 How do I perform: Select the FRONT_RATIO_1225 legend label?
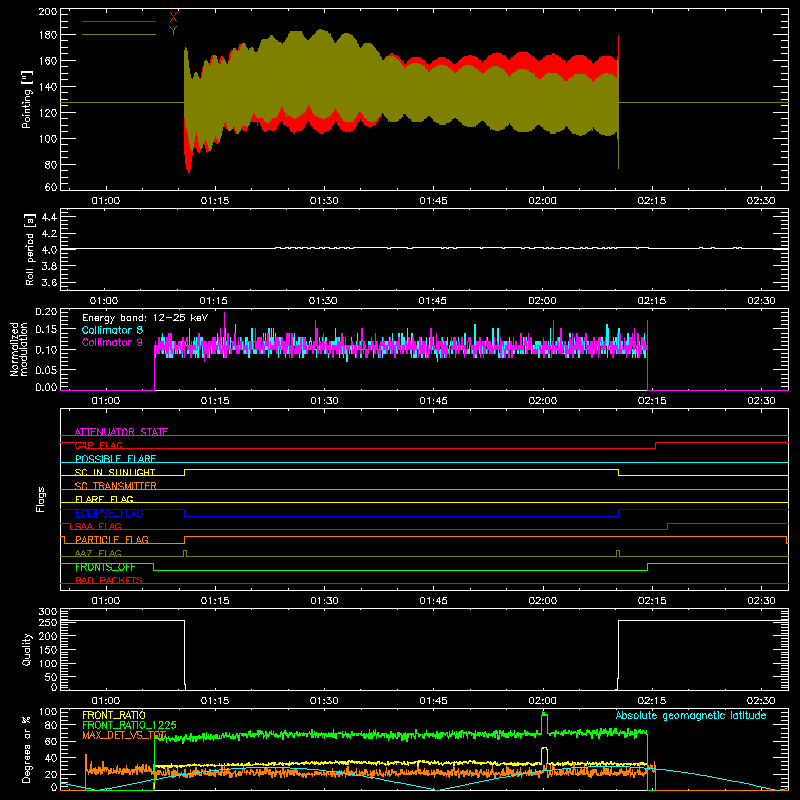(x=129, y=725)
